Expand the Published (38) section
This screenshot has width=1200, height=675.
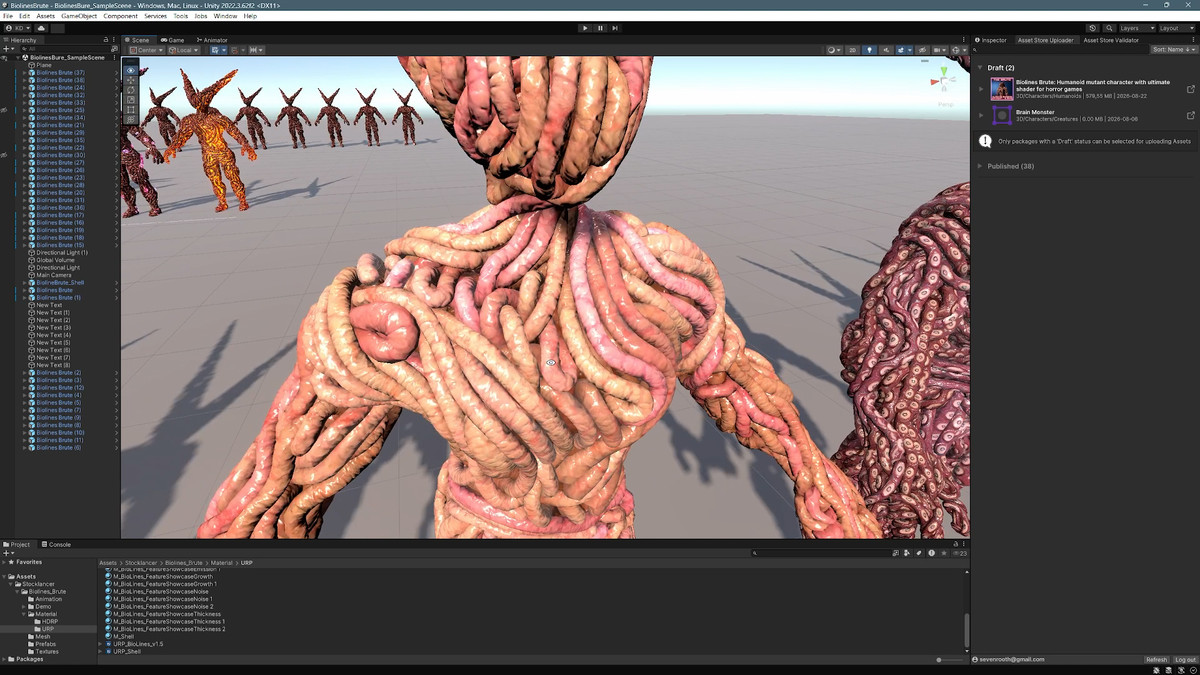980,166
